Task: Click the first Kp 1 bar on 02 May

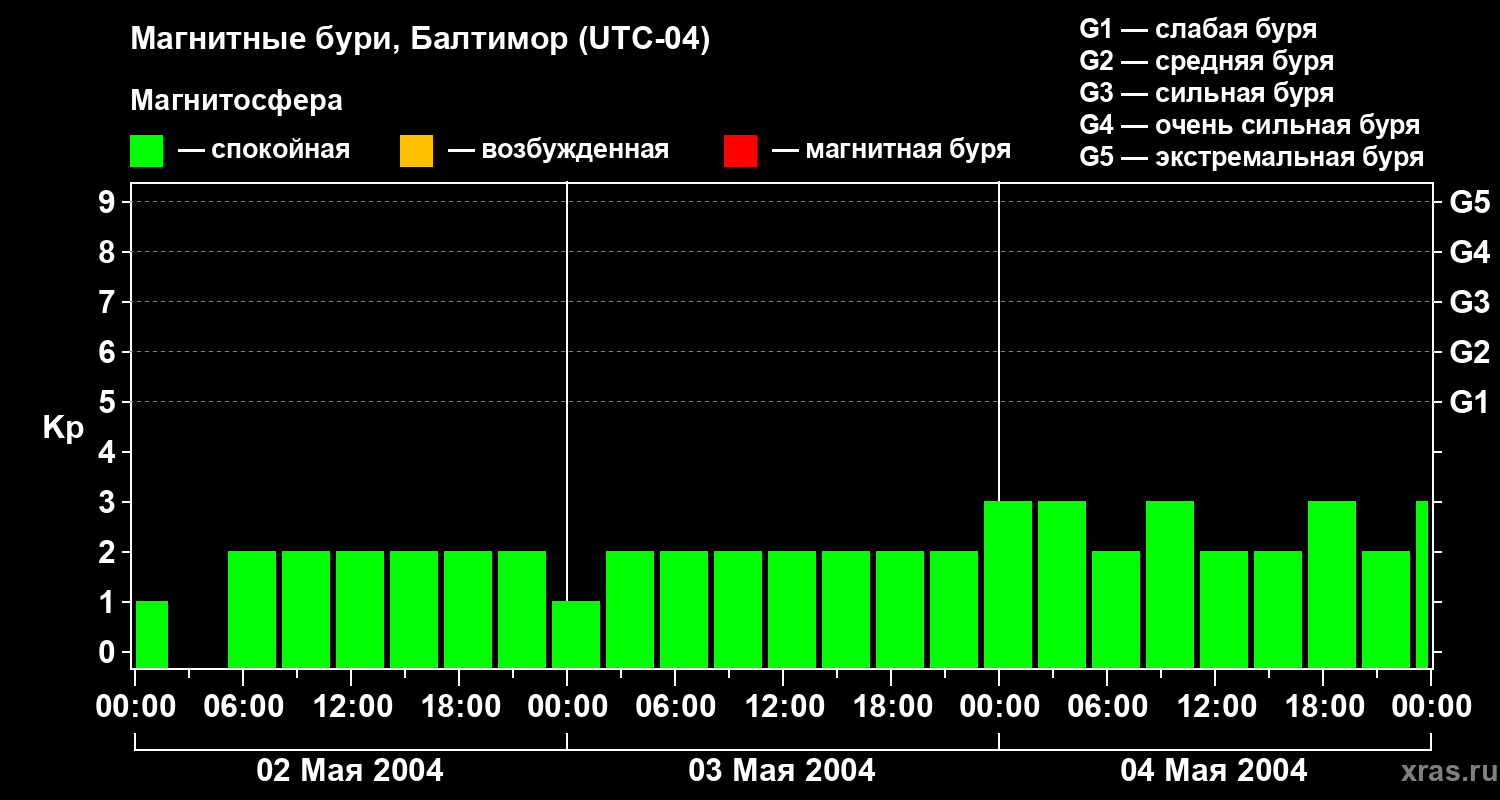Action: coord(152,634)
